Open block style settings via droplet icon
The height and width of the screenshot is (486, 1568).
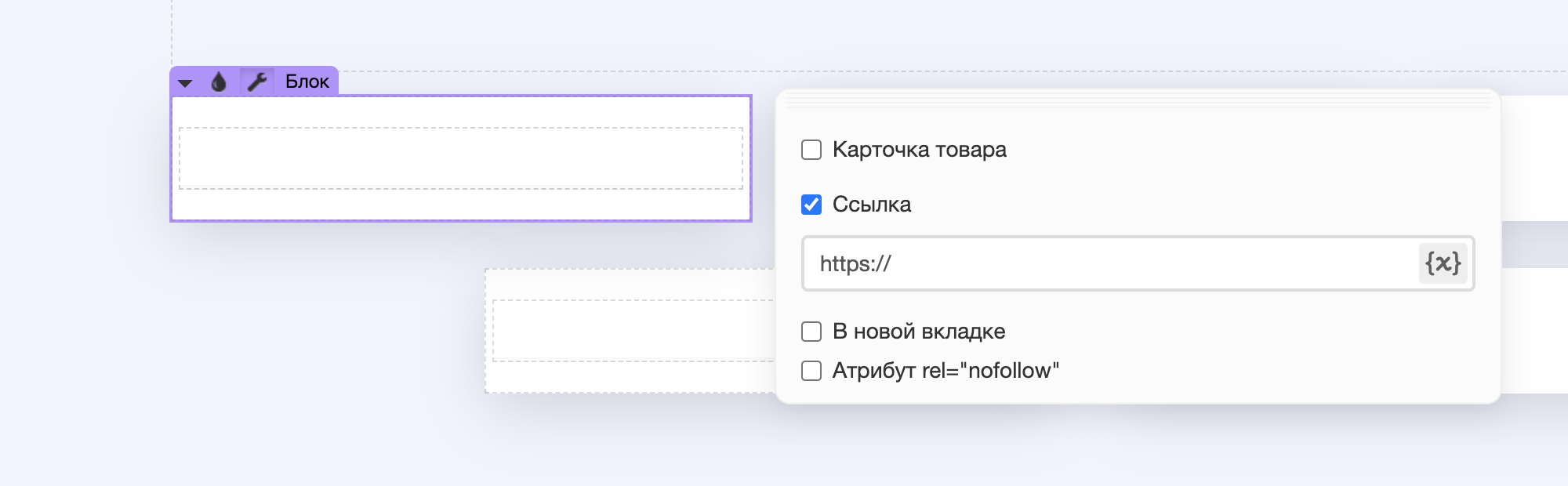219,82
